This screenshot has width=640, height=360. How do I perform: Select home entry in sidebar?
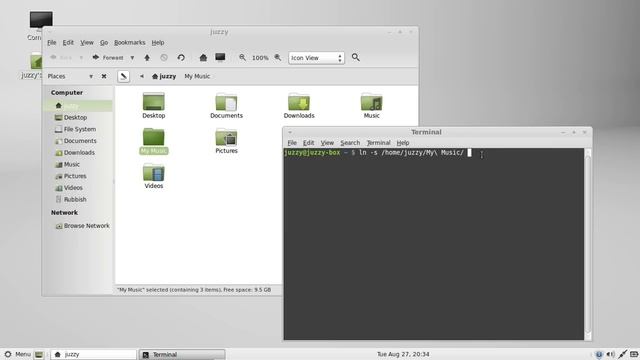pos(78,106)
